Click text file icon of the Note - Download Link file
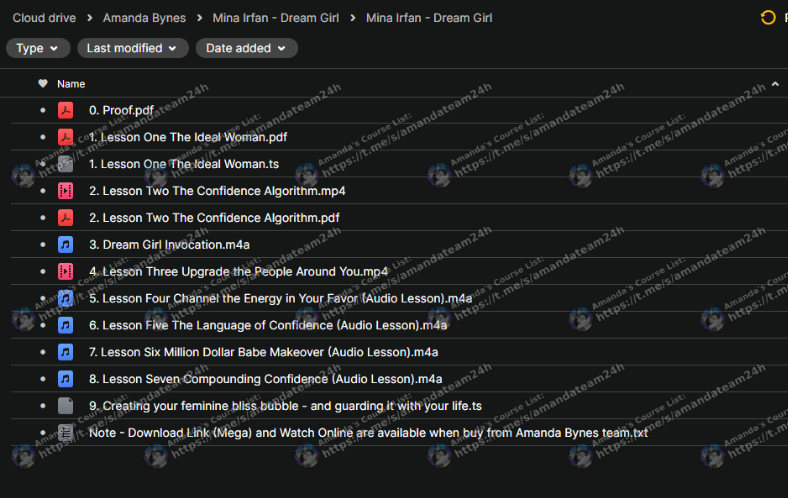This screenshot has height=498, width=788. 65,433
